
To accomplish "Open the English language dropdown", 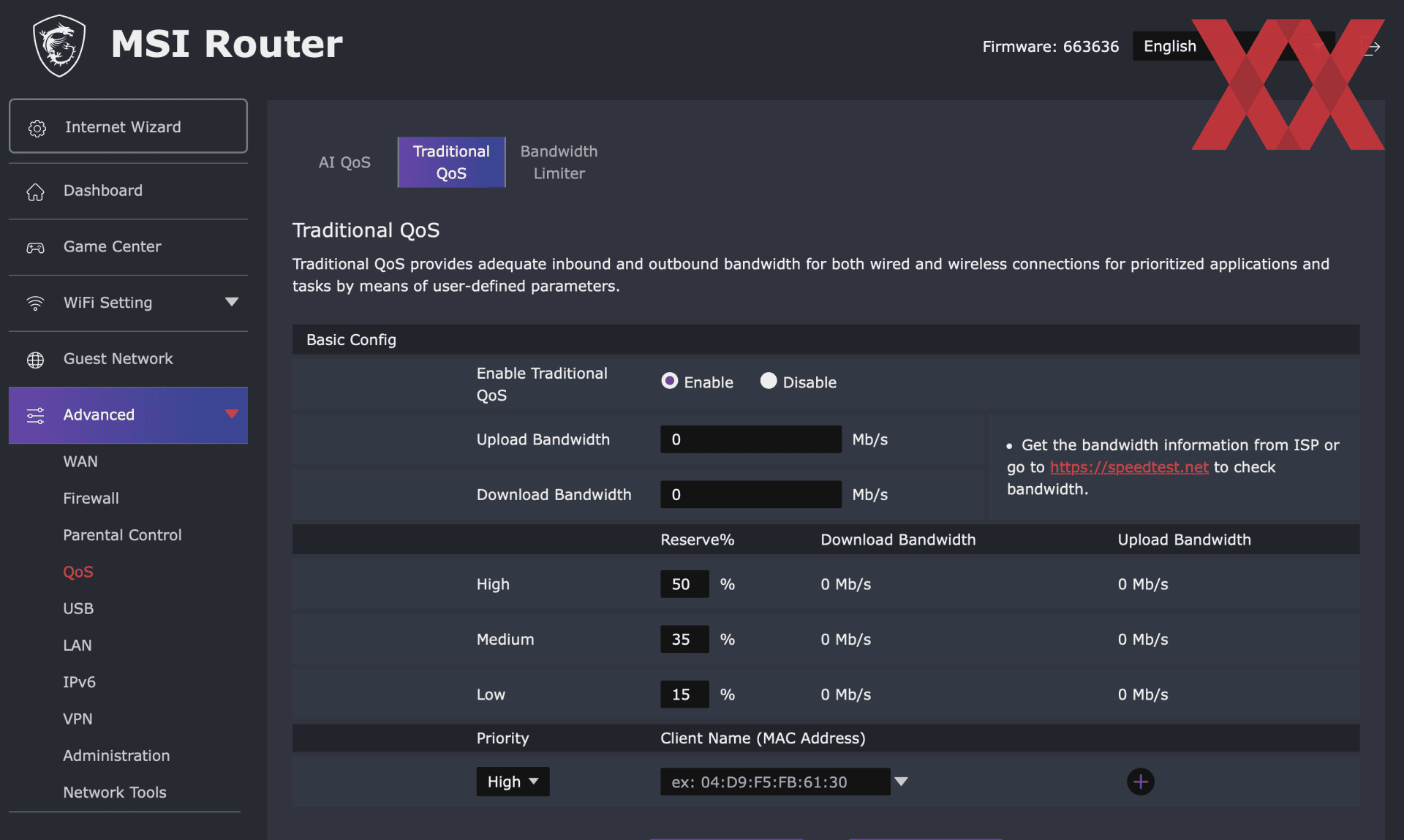I will (1233, 46).
